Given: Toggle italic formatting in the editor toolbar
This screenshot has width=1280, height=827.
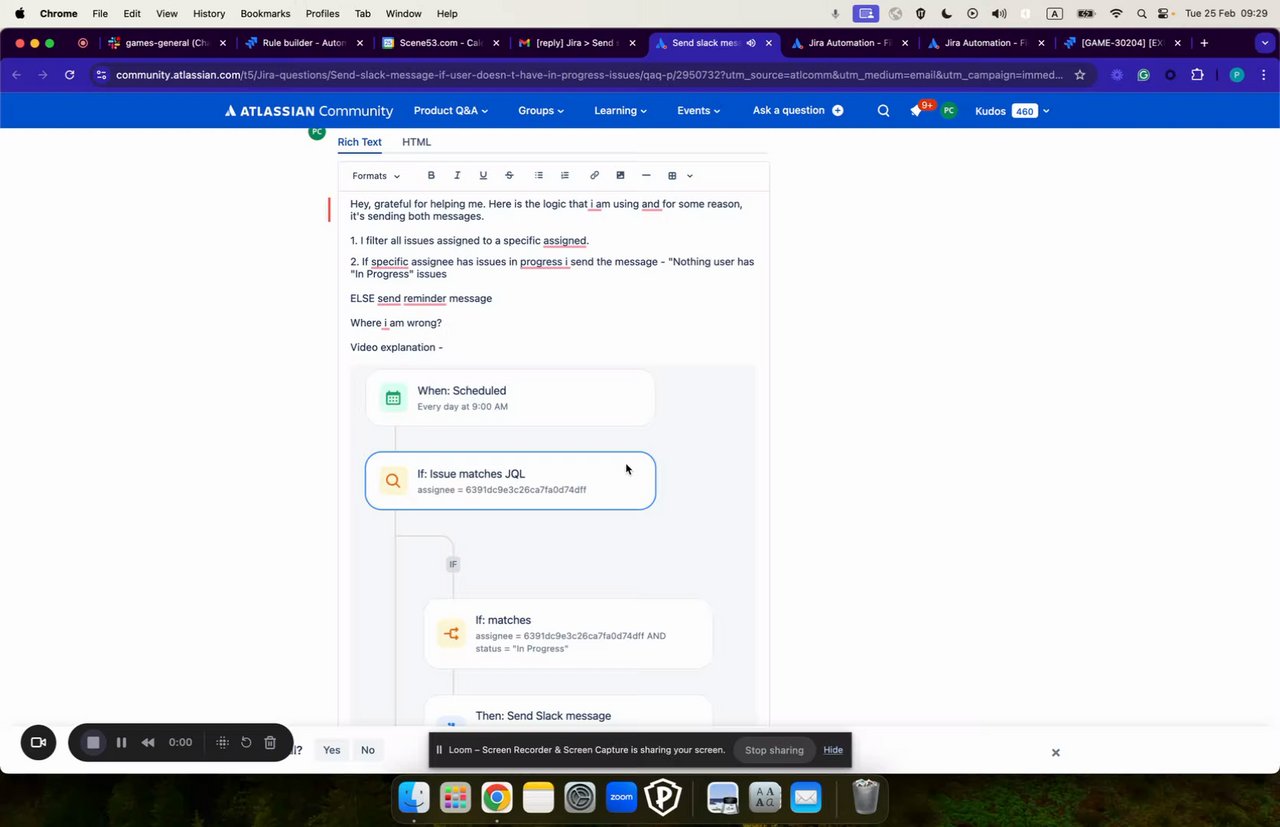Looking at the screenshot, I should (x=457, y=175).
